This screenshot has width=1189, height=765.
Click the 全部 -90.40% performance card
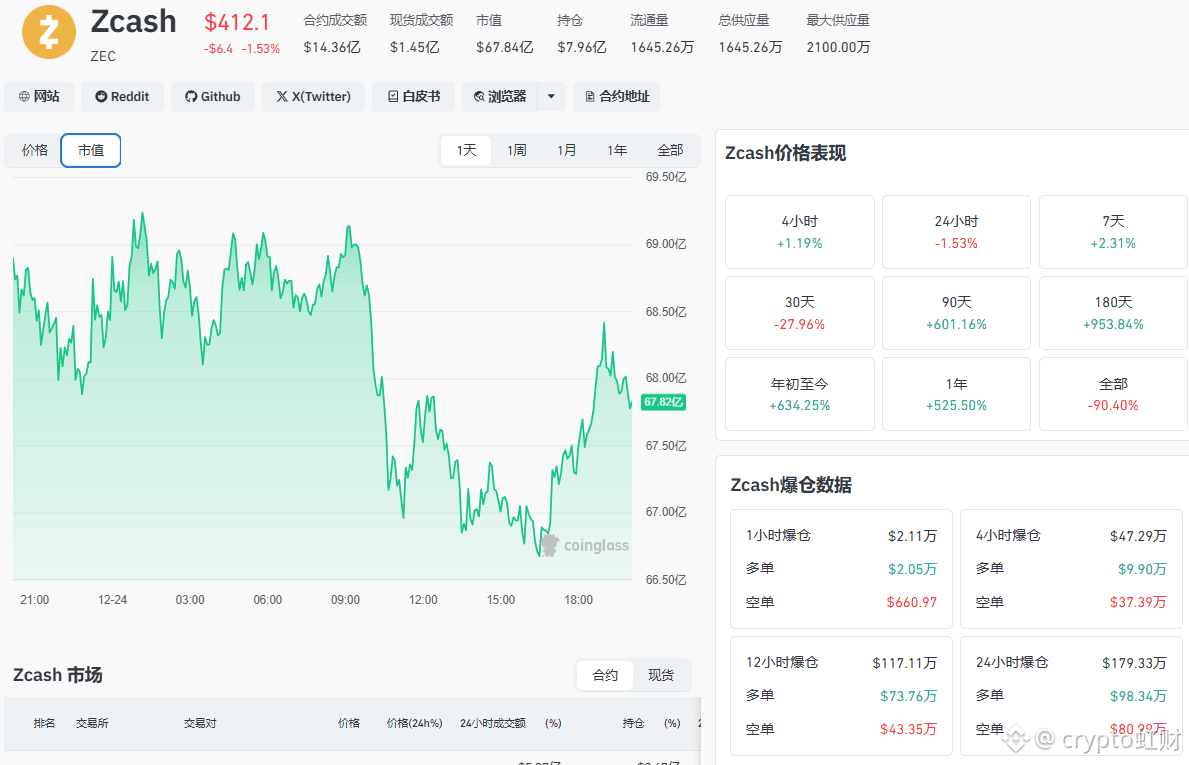click(1113, 394)
